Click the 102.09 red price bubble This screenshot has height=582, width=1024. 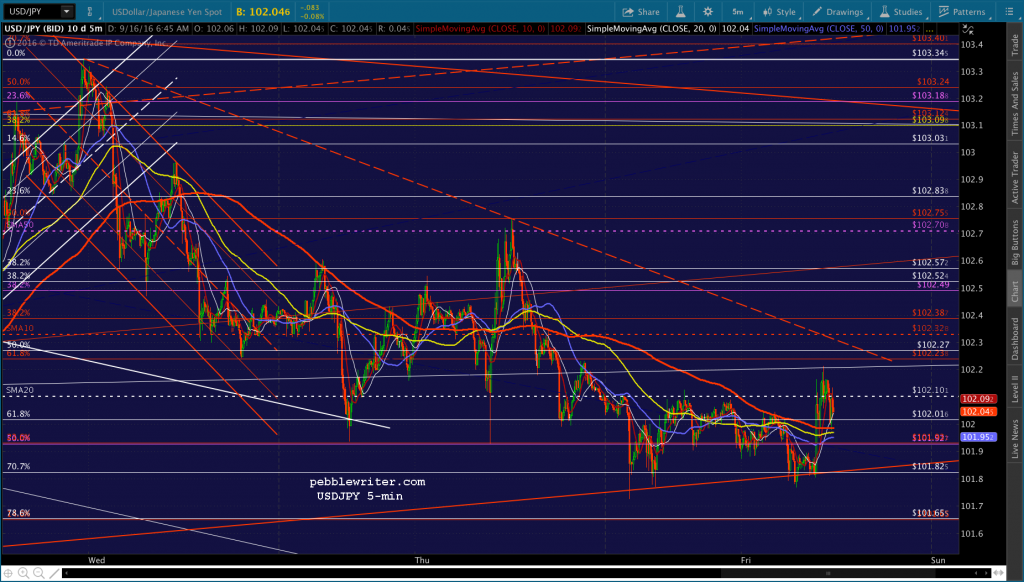pos(978,398)
